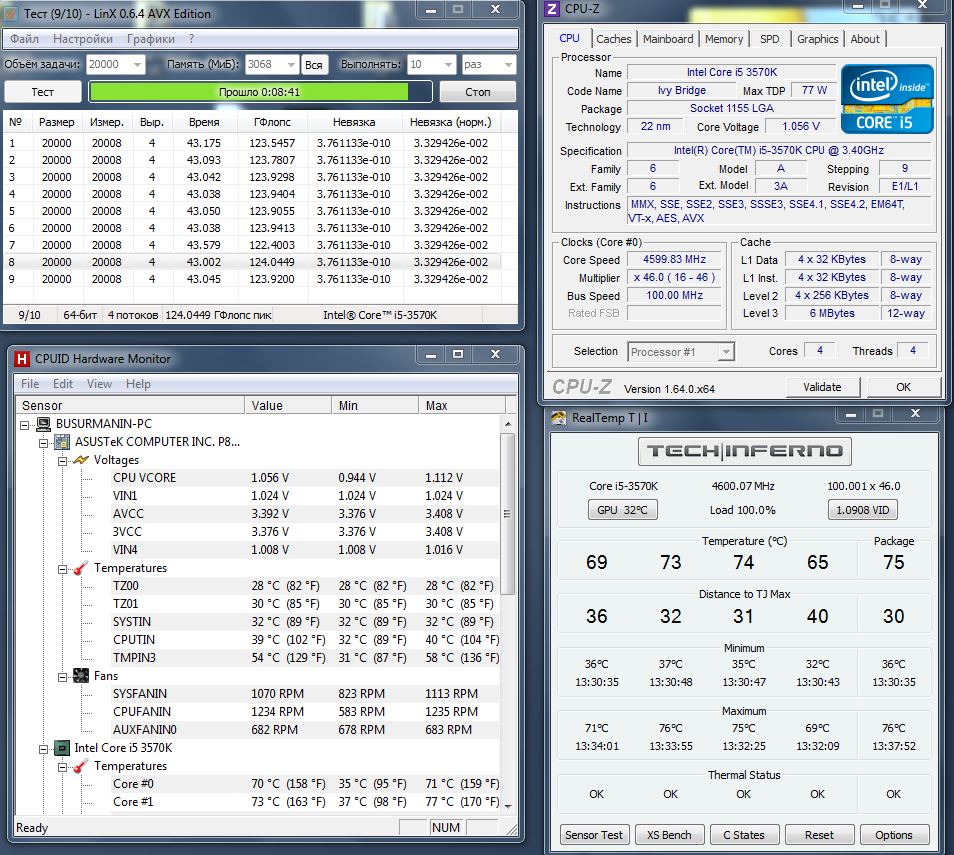Image resolution: width=954 pixels, height=855 pixels.
Task: Open the Edit menu in HWMonitor
Action: (x=63, y=384)
